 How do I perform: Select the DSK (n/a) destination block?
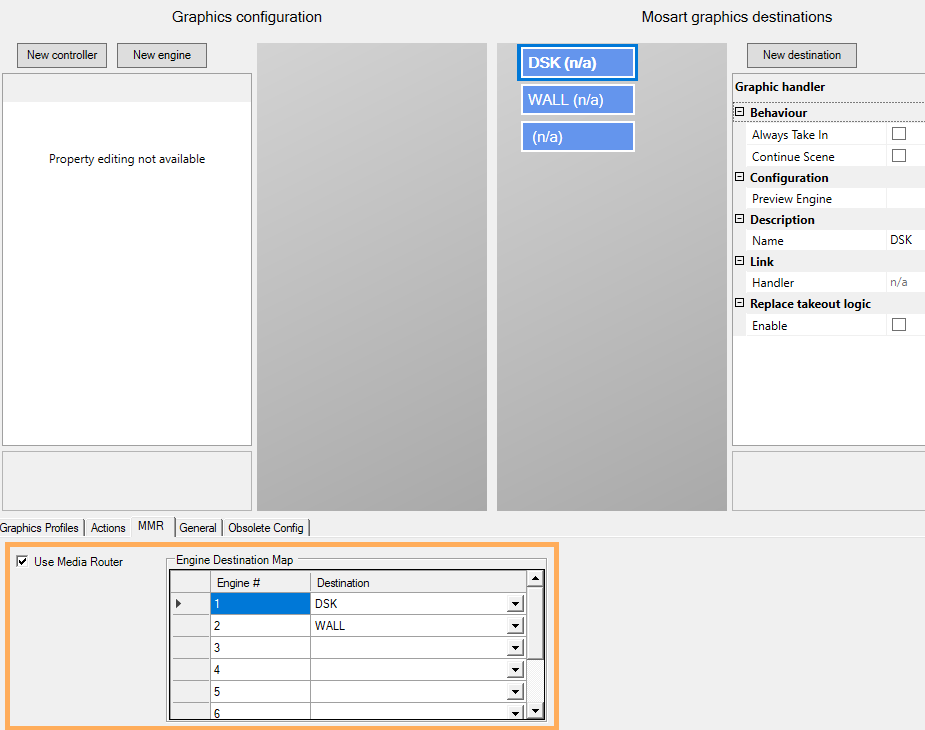click(x=577, y=63)
